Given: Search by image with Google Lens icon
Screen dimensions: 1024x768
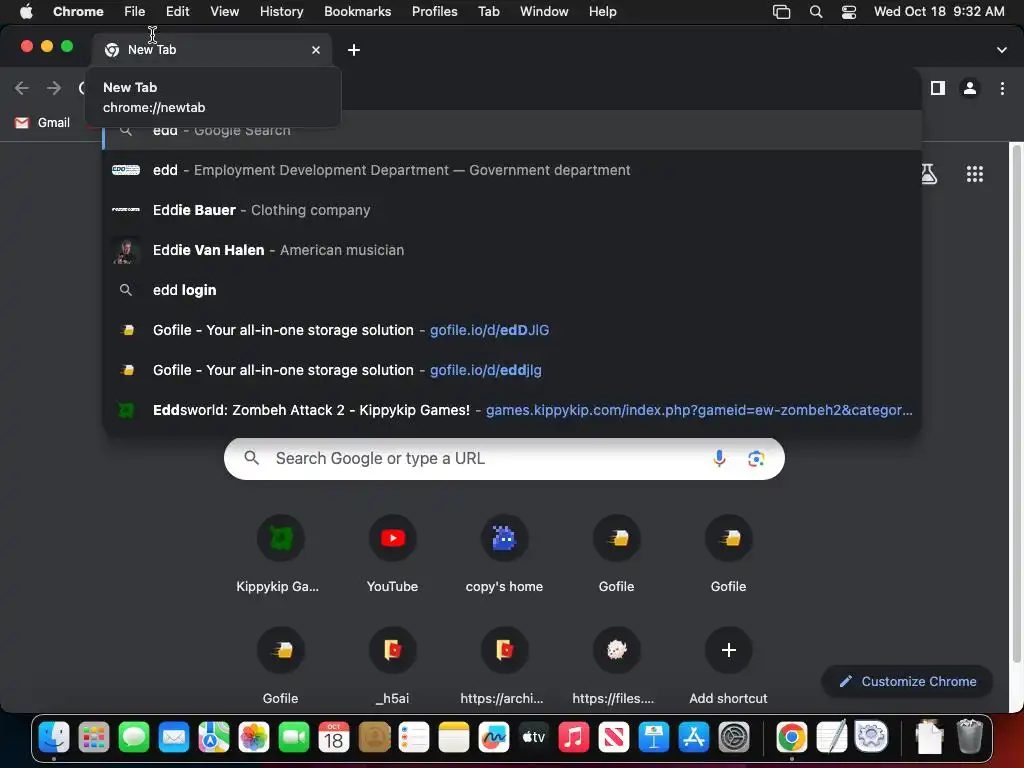Looking at the screenshot, I should click(756, 458).
